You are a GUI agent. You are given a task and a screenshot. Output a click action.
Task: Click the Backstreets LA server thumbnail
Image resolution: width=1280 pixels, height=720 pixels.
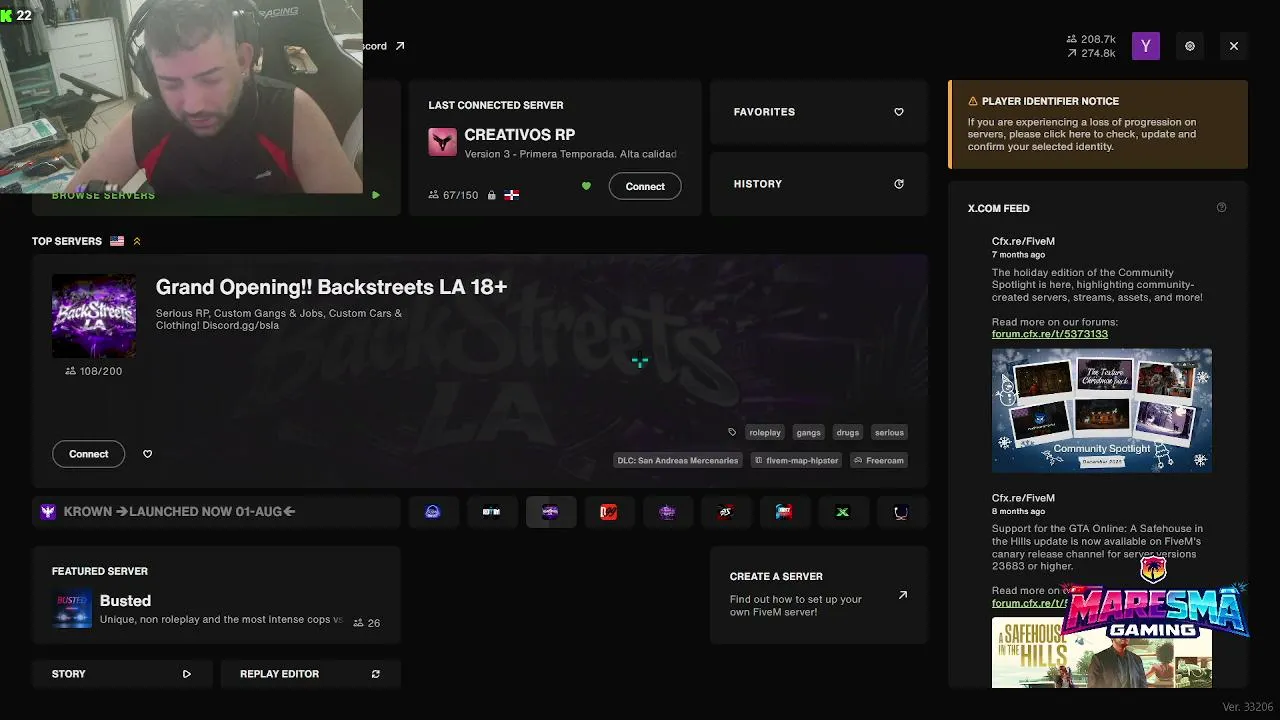94,316
